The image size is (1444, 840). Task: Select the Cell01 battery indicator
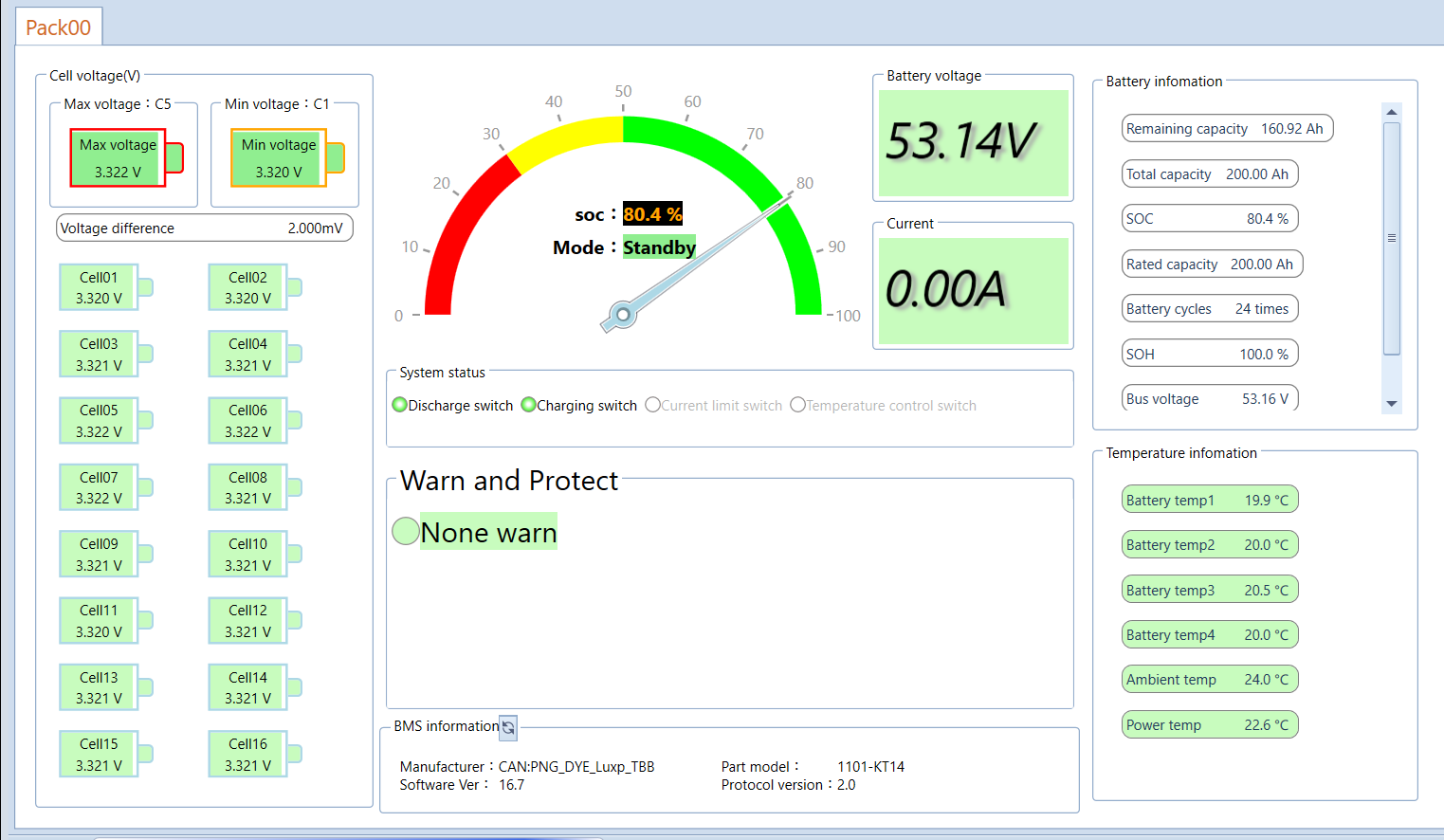click(105, 287)
